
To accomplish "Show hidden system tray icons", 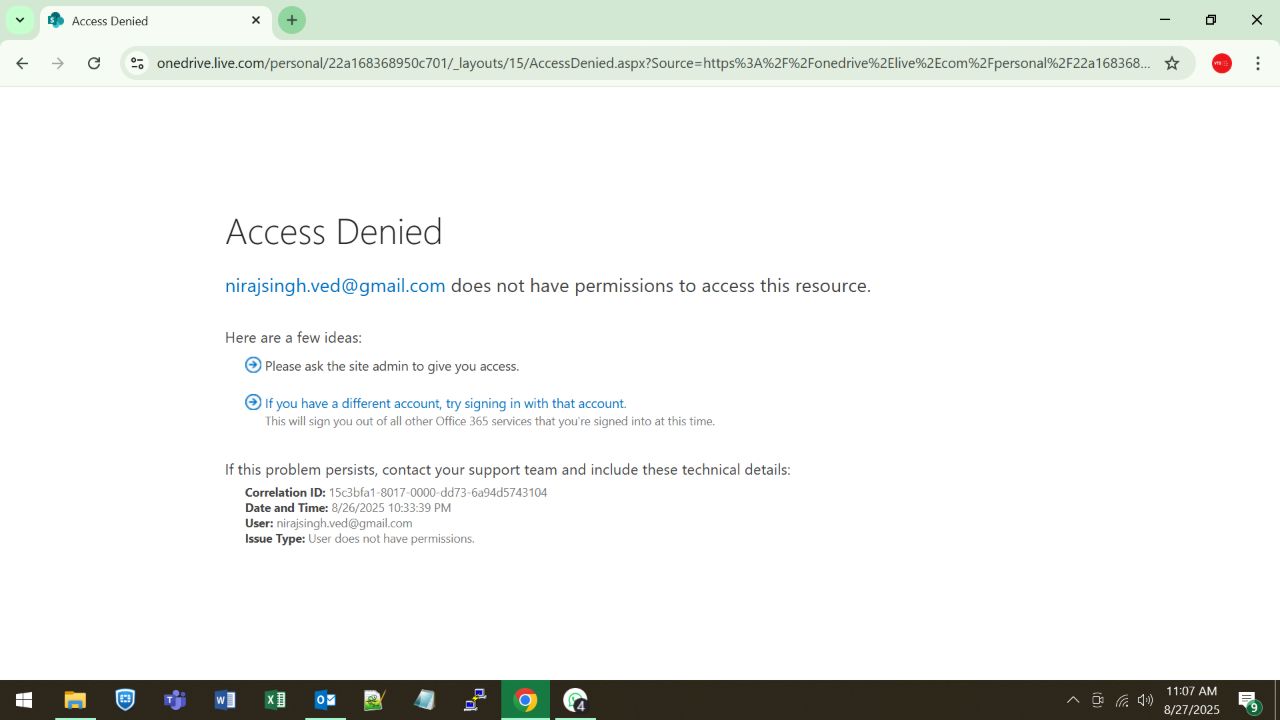I will pyautogui.click(x=1073, y=700).
